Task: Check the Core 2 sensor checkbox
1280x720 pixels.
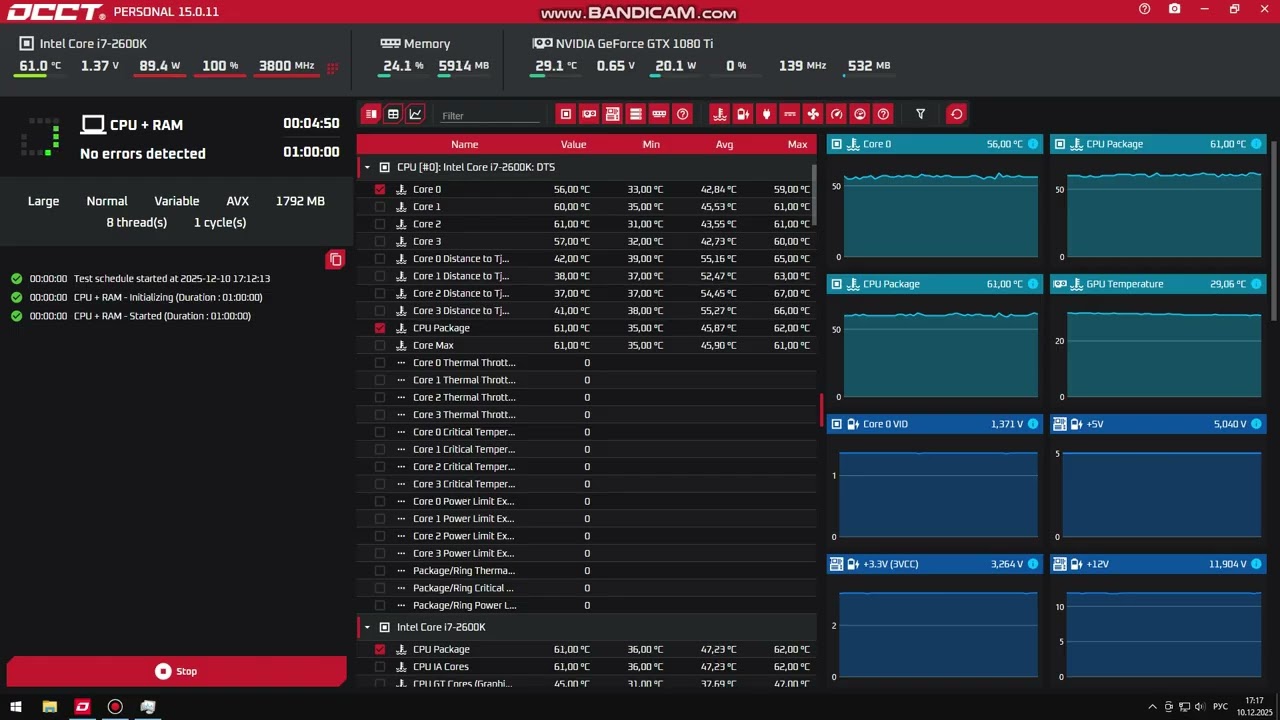Action: click(380, 224)
